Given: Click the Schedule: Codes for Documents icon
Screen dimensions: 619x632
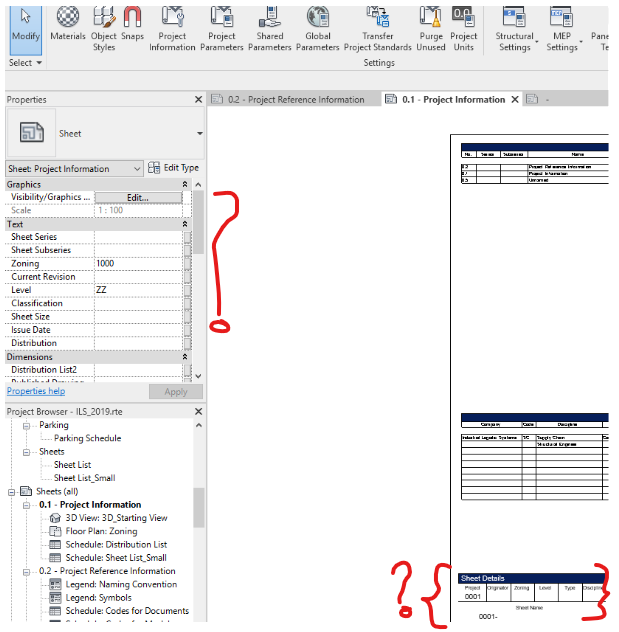Looking at the screenshot, I should (55, 611).
